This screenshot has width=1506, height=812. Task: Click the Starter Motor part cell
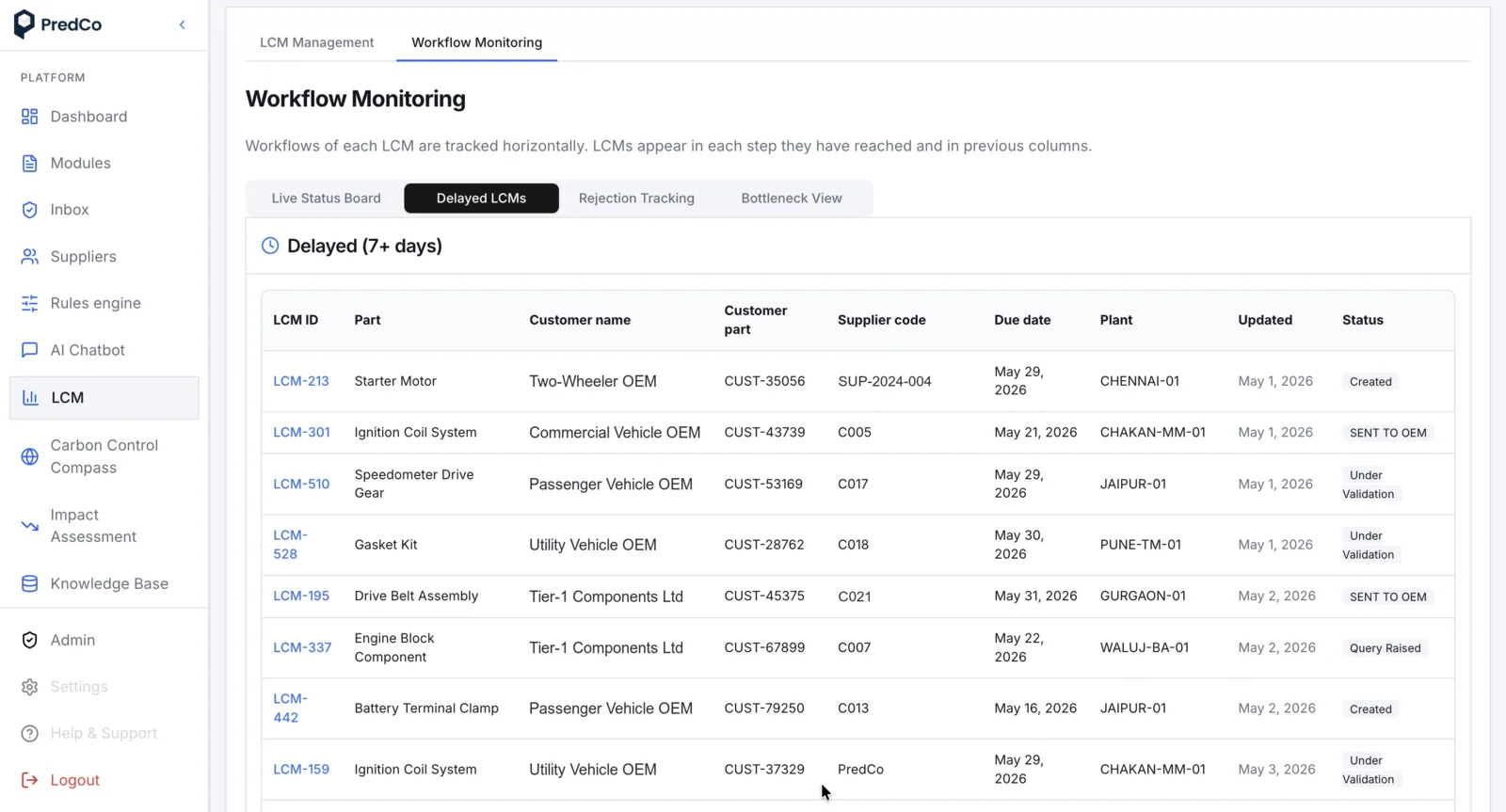tap(395, 381)
